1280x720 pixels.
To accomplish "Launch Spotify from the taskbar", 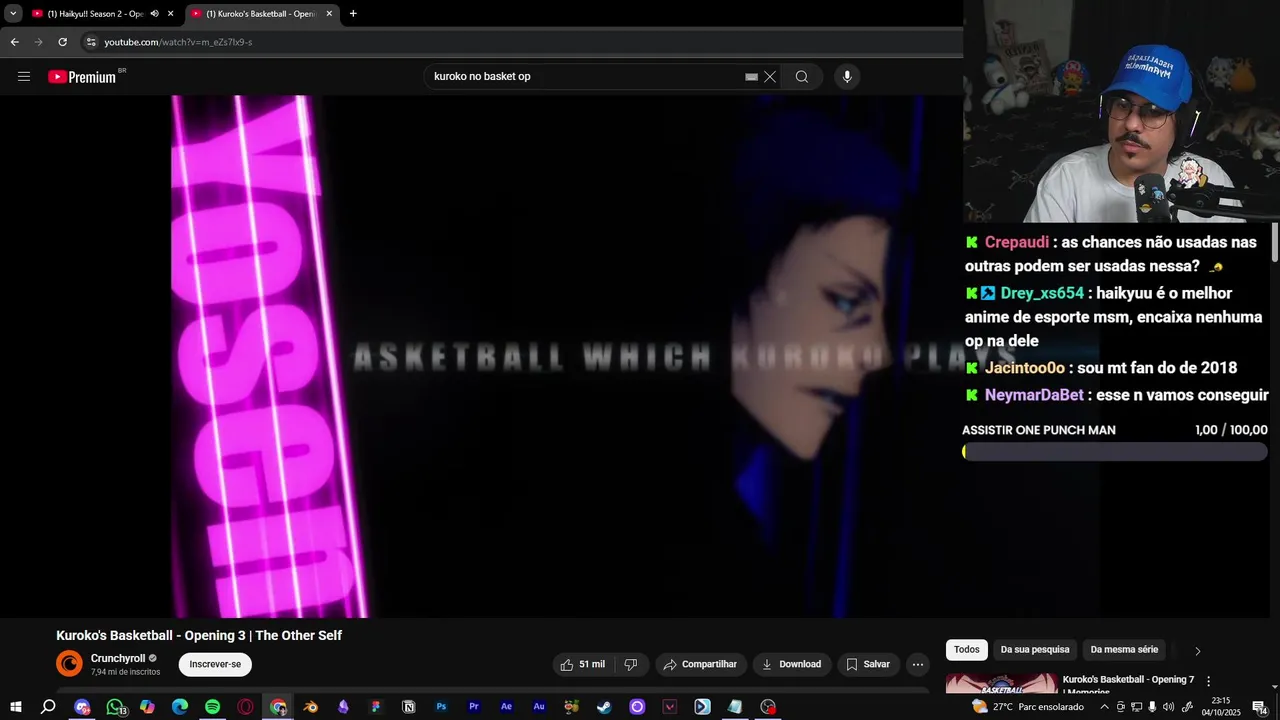I will tap(212, 707).
